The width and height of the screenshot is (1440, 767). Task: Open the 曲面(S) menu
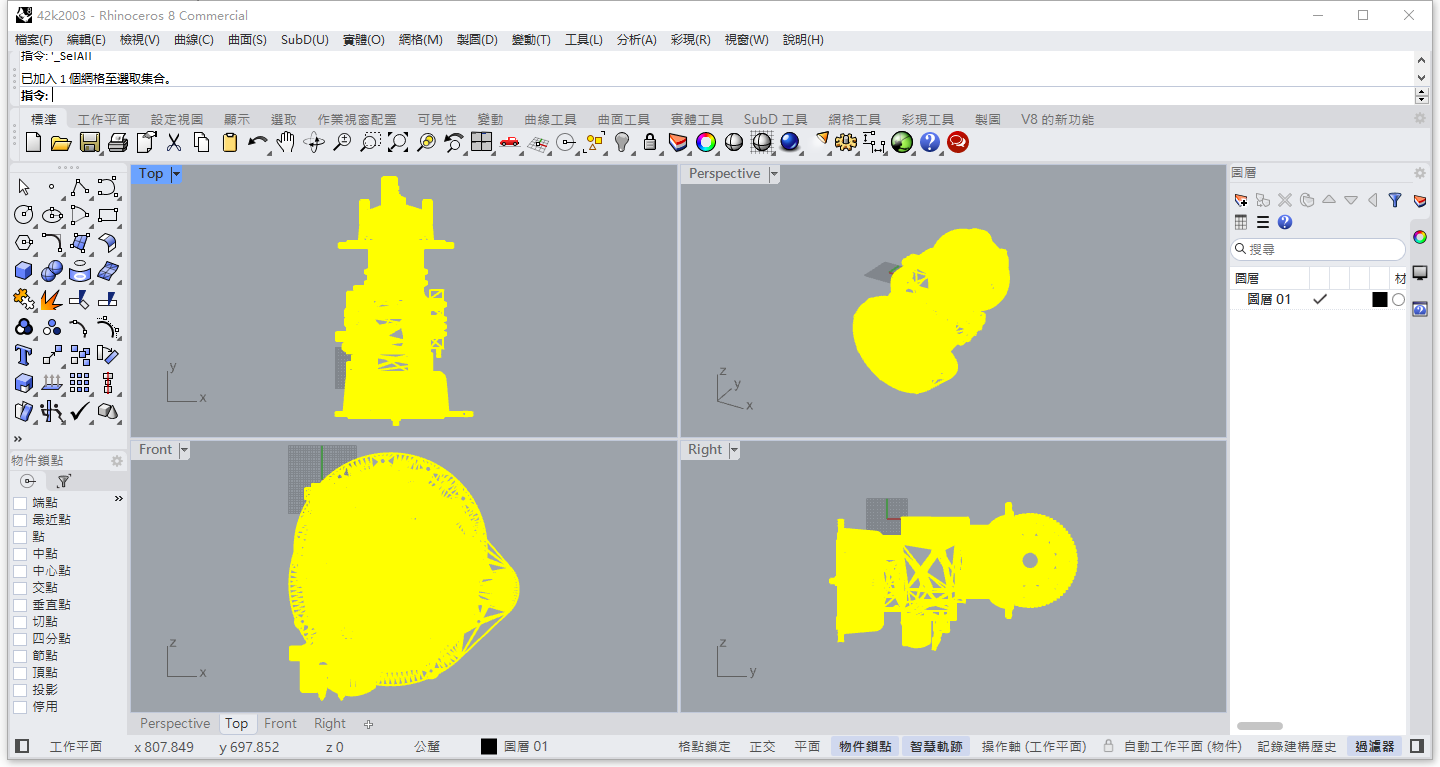pyautogui.click(x=247, y=39)
